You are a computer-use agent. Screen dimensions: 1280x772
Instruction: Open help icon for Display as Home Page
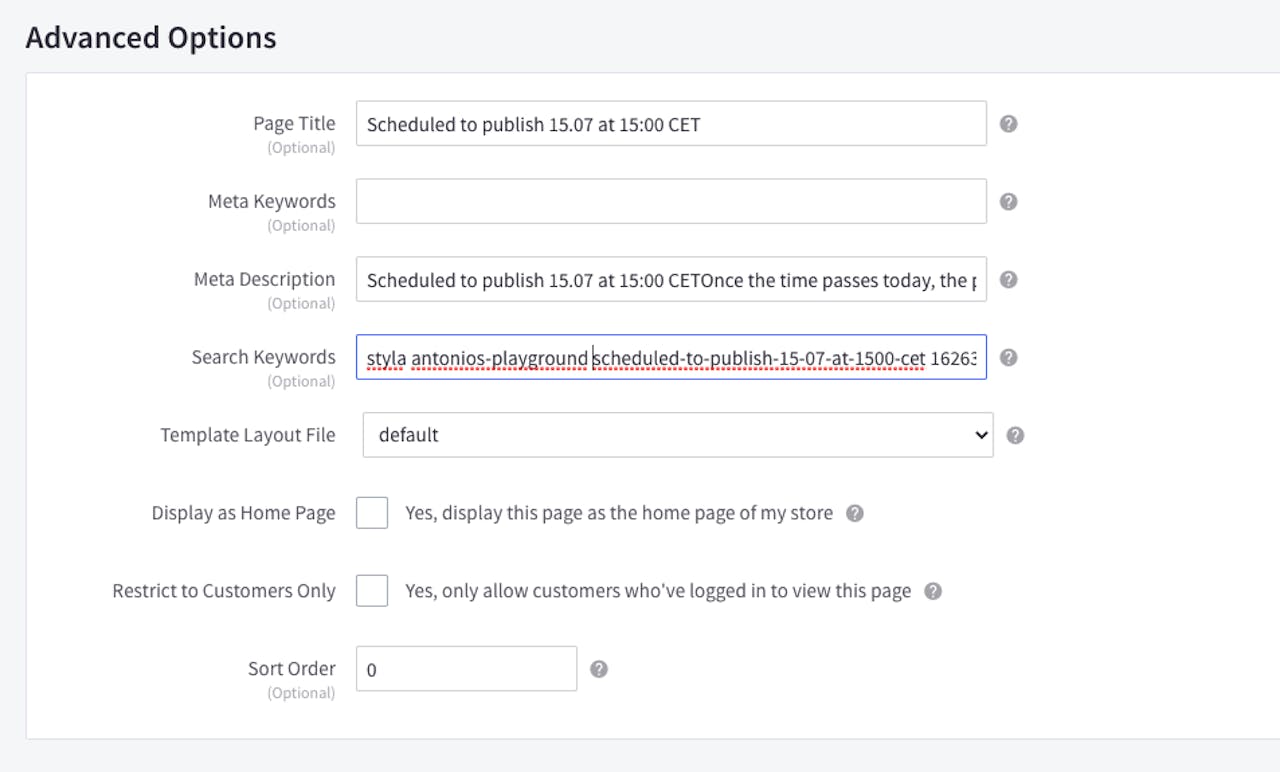pos(855,513)
